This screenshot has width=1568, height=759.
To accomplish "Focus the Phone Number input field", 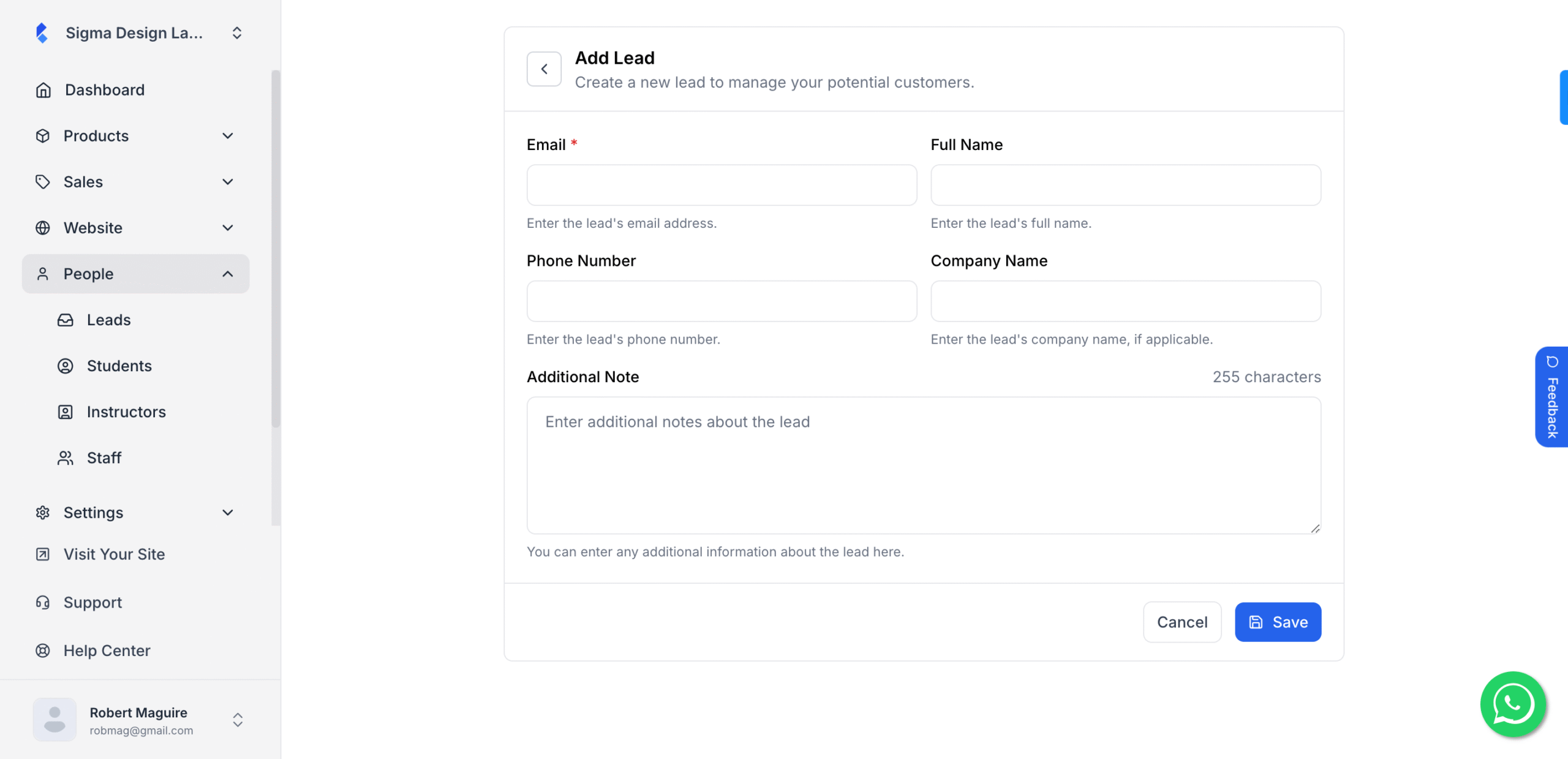I will (722, 301).
